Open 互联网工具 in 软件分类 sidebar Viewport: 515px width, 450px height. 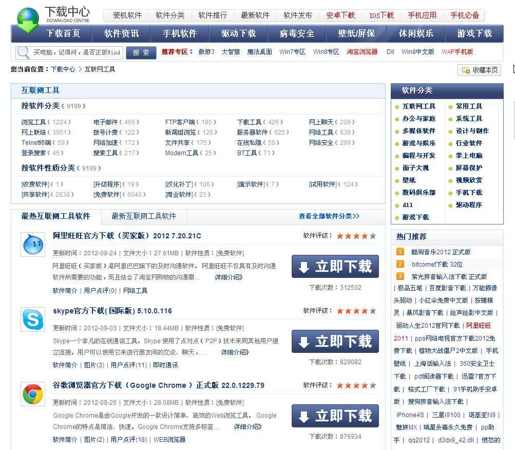coord(419,106)
